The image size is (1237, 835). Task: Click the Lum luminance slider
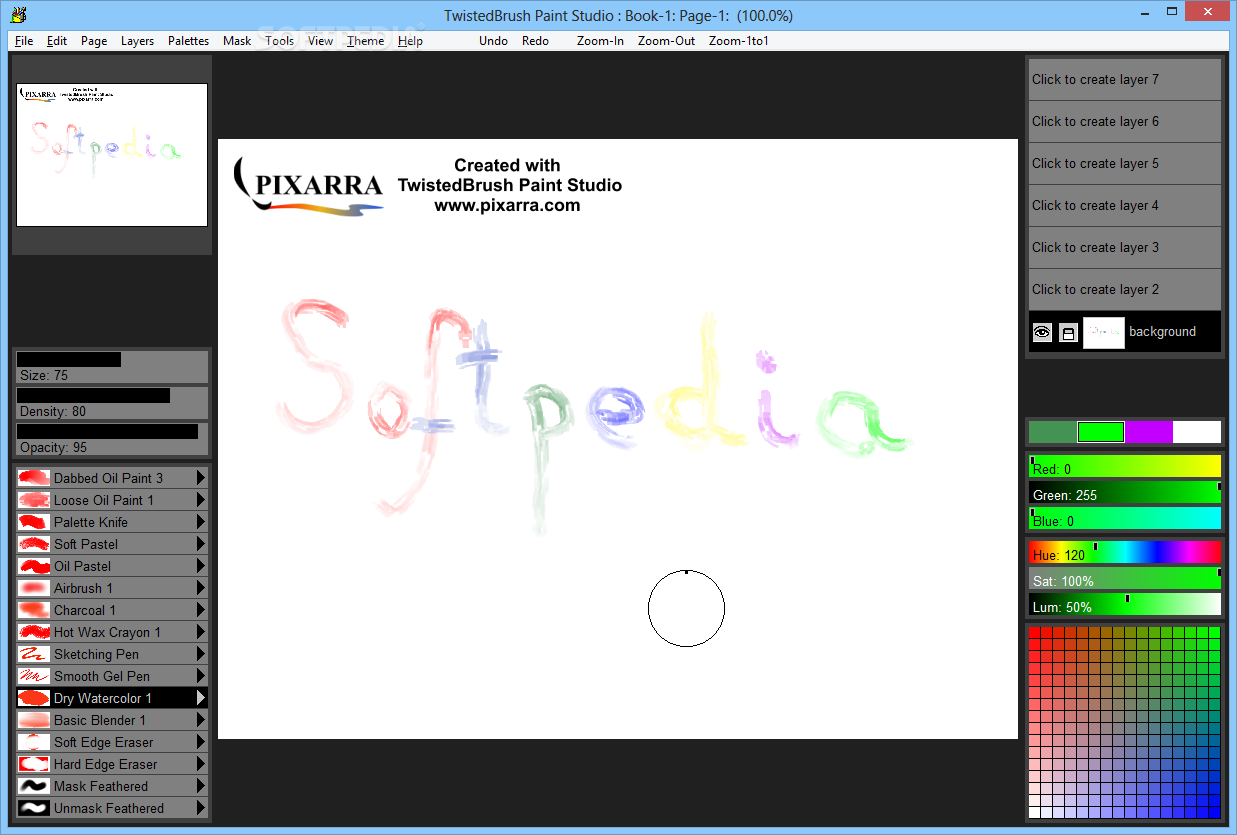tap(1125, 604)
